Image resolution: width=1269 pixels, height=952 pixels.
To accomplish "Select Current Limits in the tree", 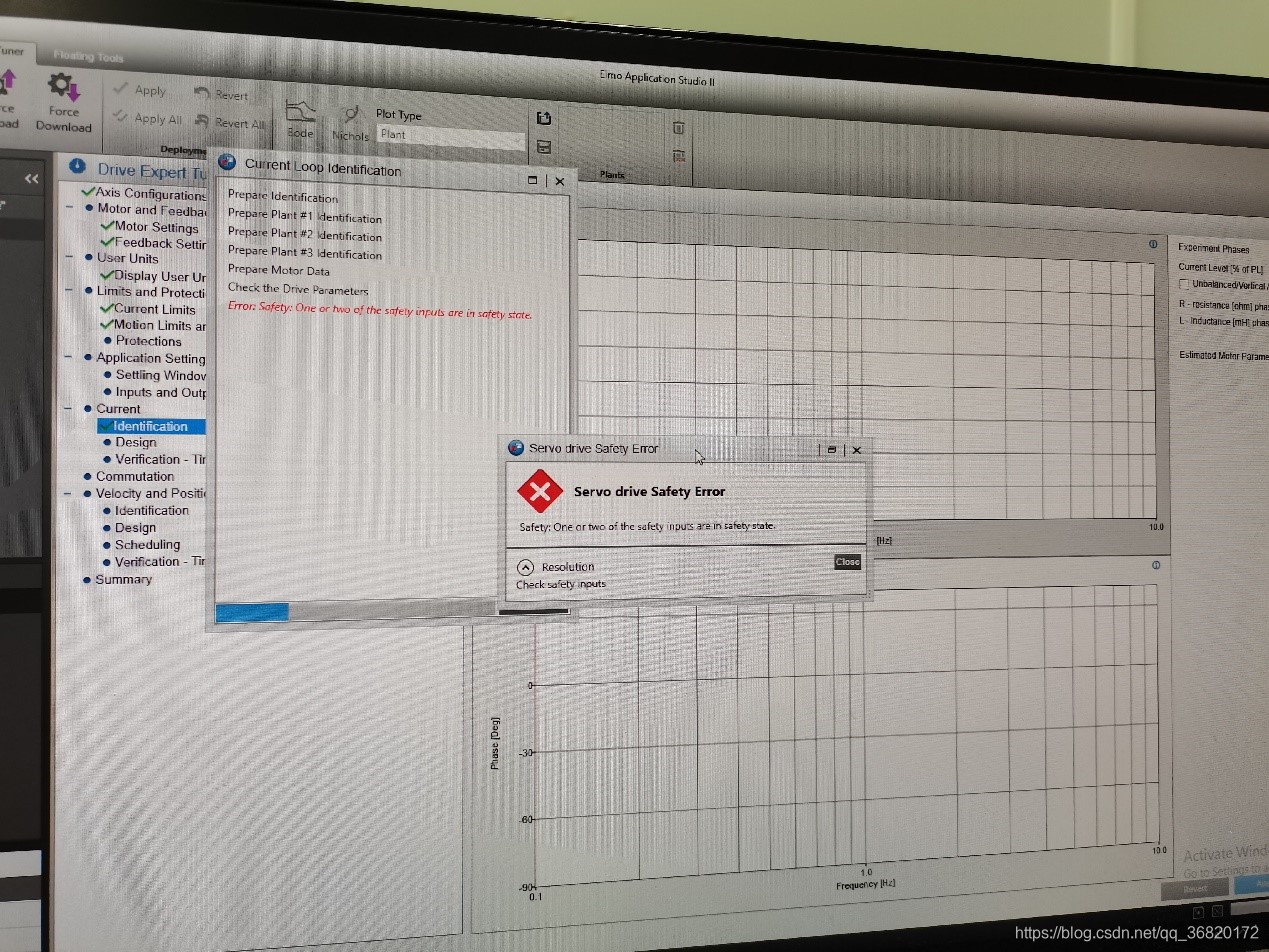I will coord(154,309).
